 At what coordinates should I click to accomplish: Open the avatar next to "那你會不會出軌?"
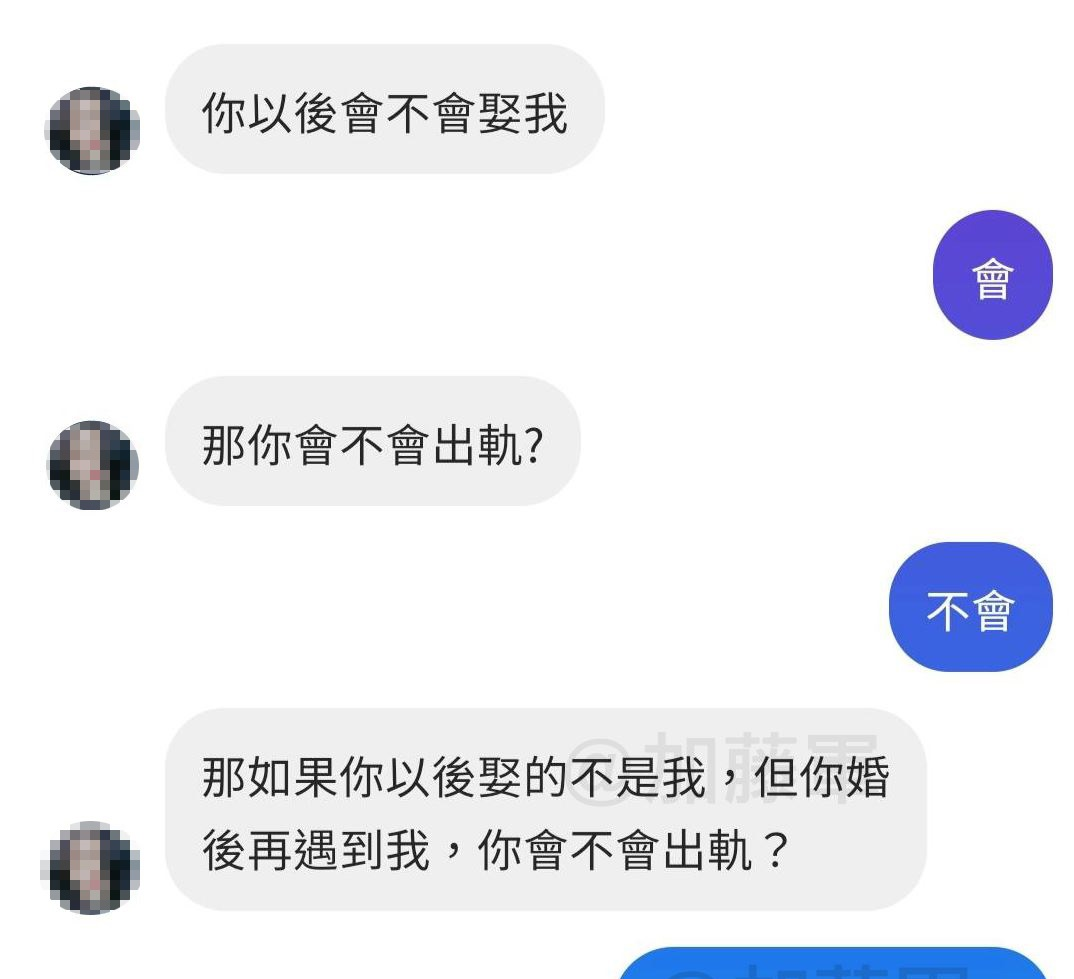(92, 464)
